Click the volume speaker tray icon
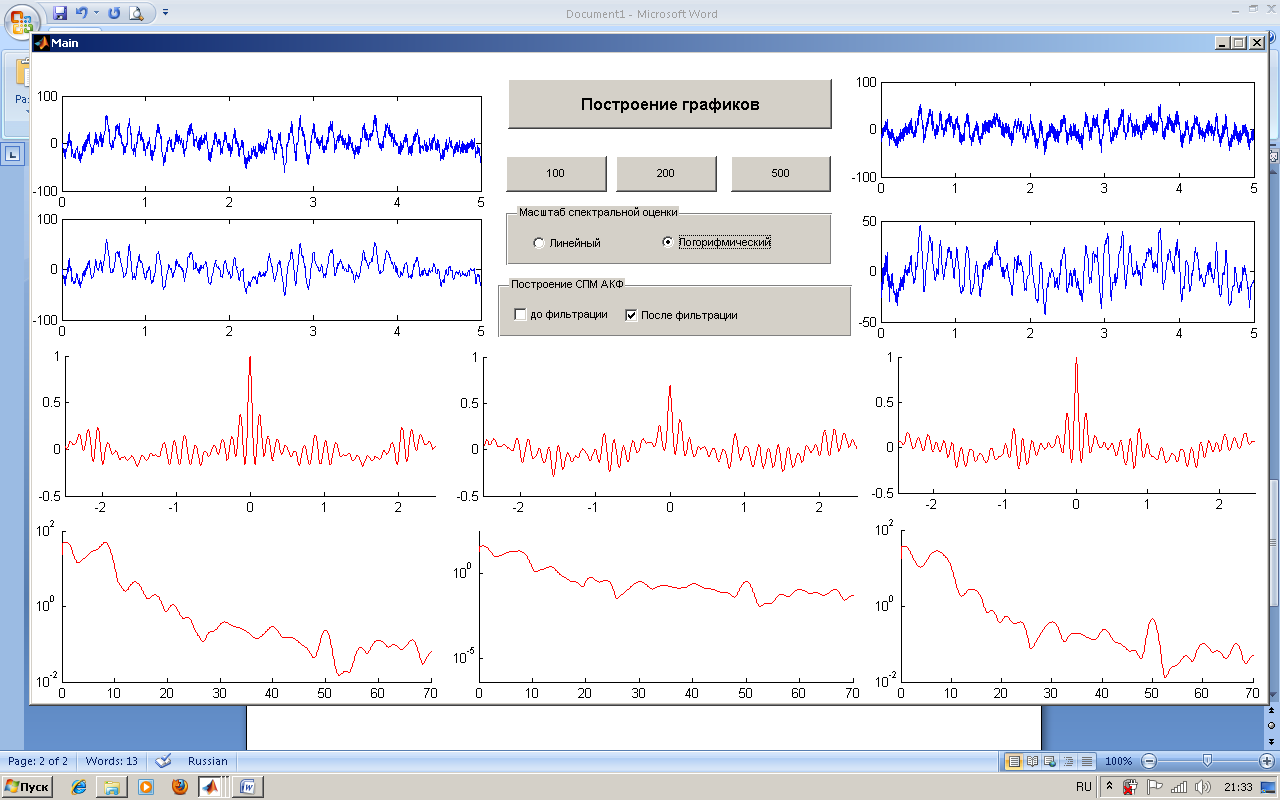 click(1202, 787)
